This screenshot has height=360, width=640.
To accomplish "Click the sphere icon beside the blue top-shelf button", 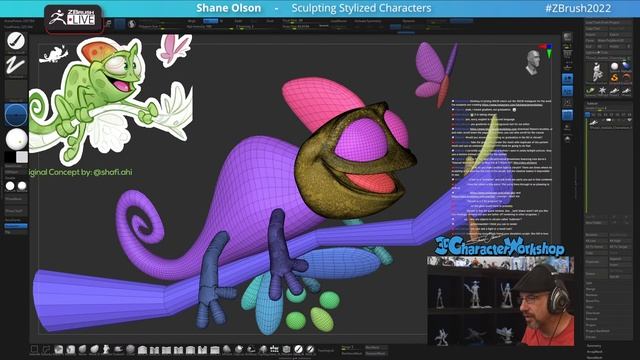I will (132, 24).
